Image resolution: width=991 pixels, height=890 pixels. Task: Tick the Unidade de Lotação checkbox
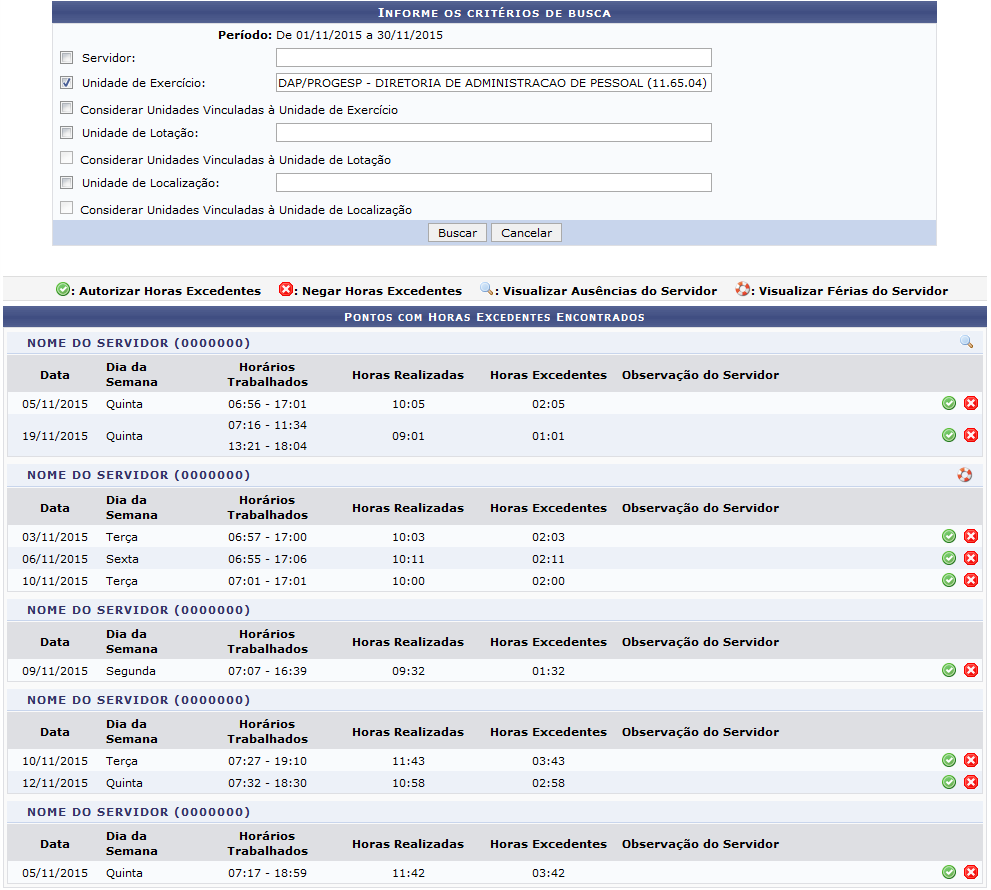pos(67,133)
